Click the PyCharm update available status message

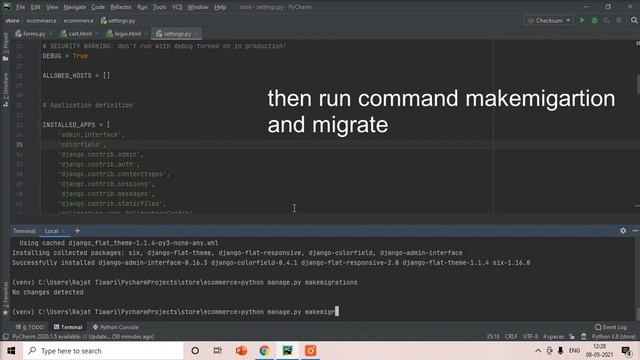pyautogui.click(x=83, y=337)
